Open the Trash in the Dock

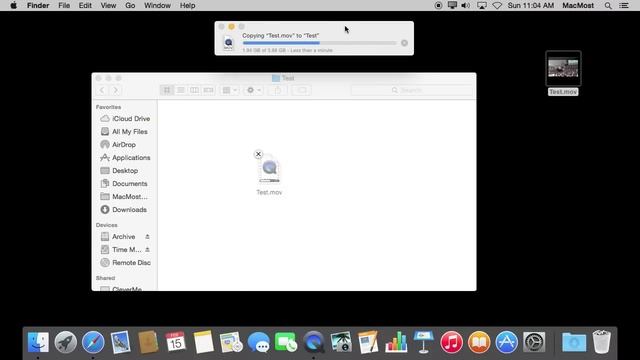point(602,342)
